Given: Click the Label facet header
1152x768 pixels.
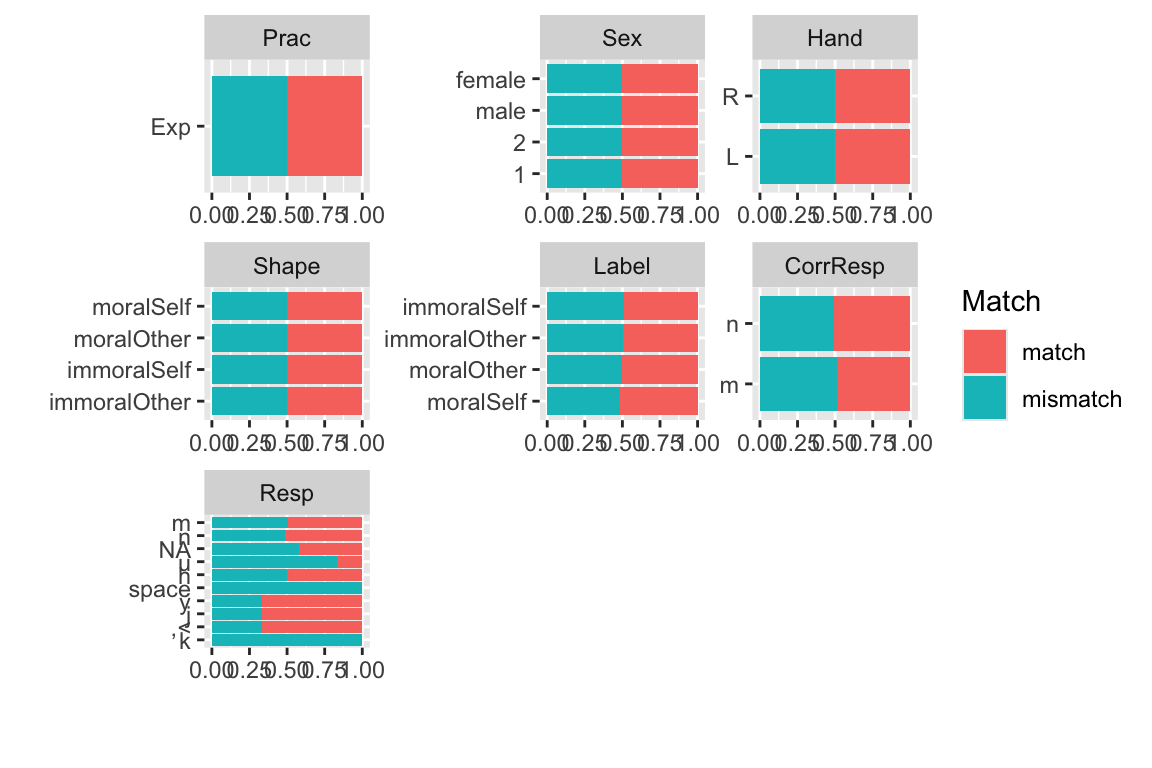Looking at the screenshot, I should pos(622,266).
